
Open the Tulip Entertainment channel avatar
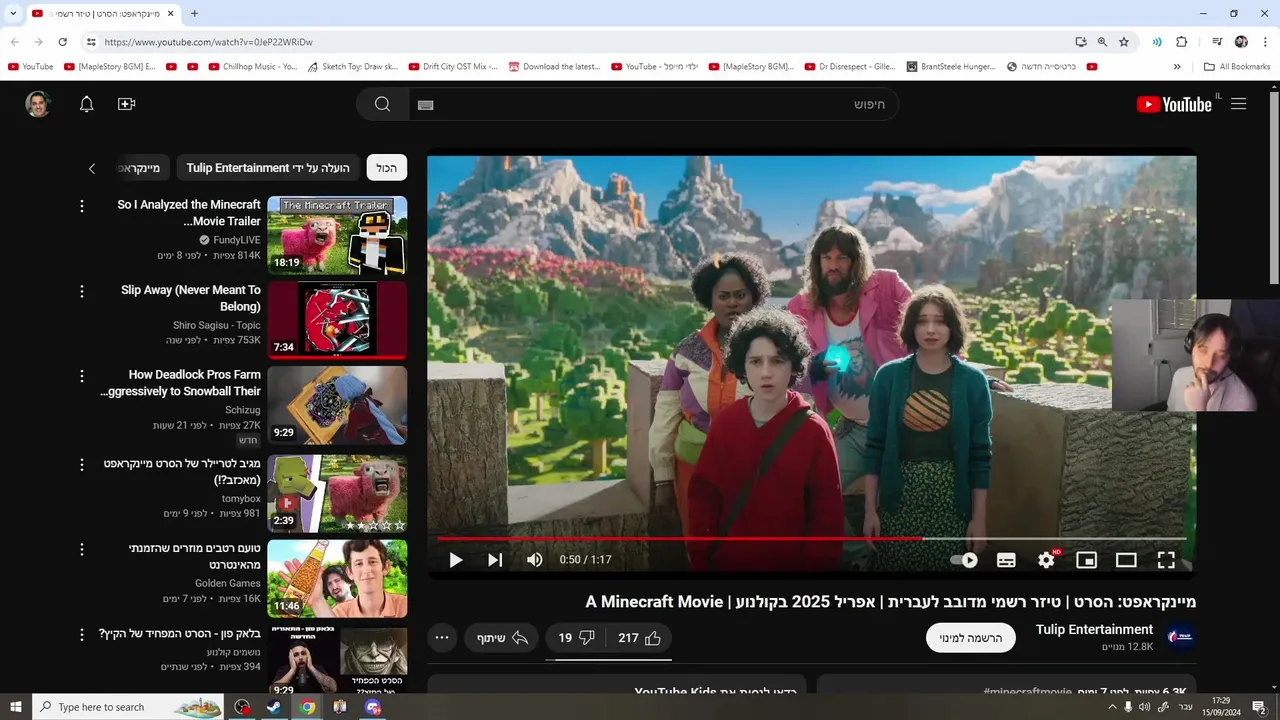pos(1181,637)
